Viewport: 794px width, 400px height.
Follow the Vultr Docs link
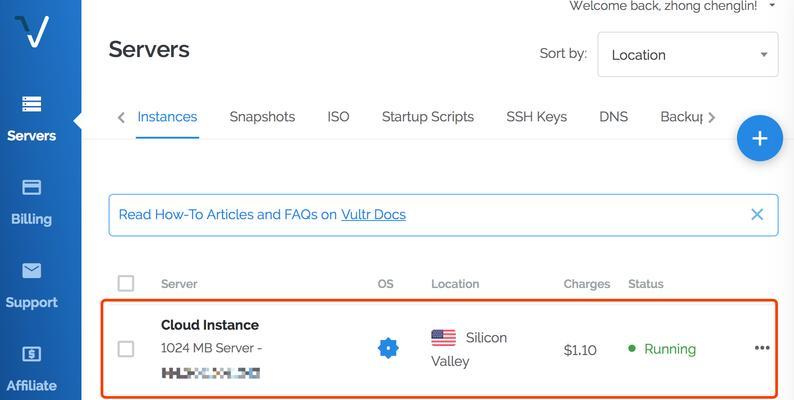click(373, 215)
